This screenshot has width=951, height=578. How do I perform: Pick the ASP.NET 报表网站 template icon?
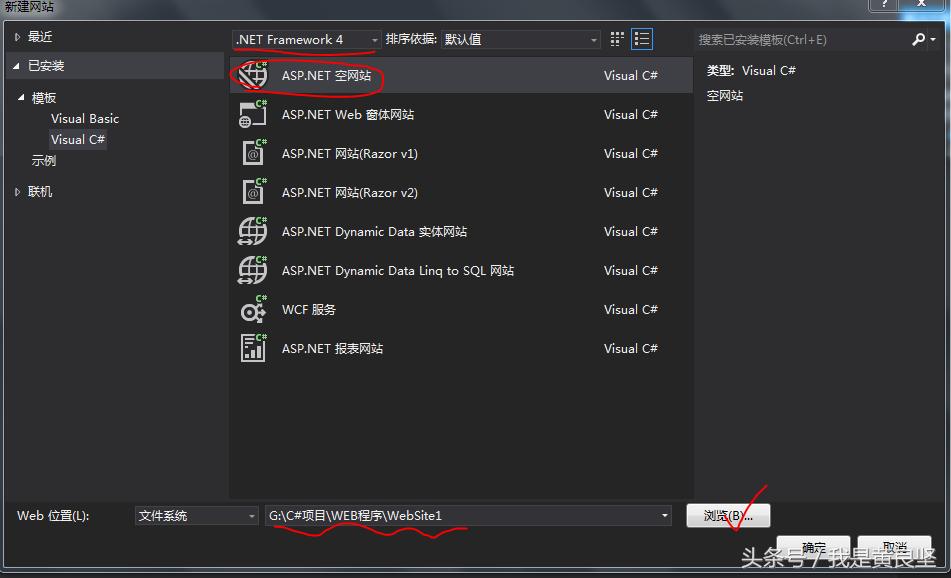[x=253, y=348]
